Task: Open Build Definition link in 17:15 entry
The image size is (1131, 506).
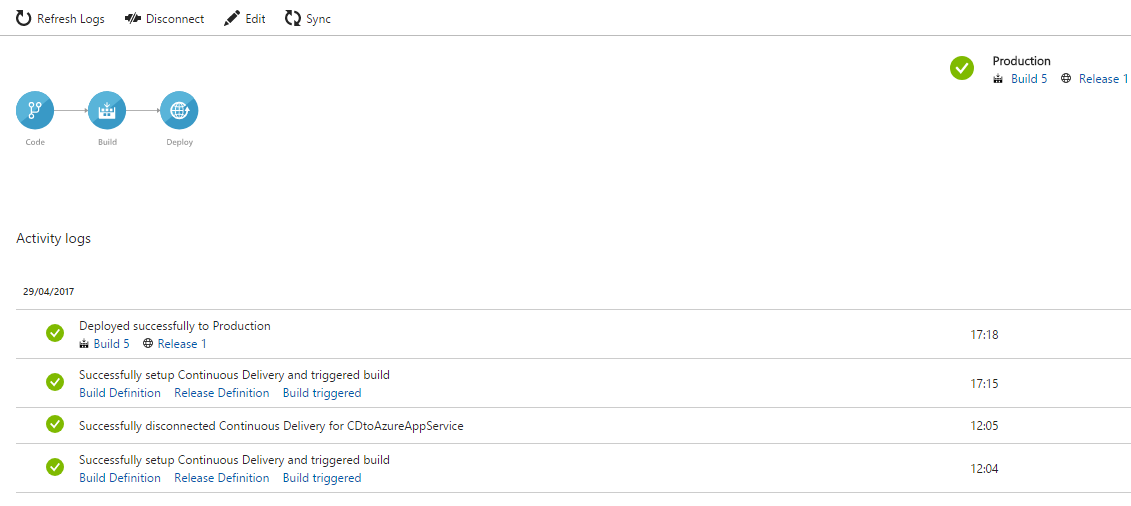Action: click(x=120, y=393)
